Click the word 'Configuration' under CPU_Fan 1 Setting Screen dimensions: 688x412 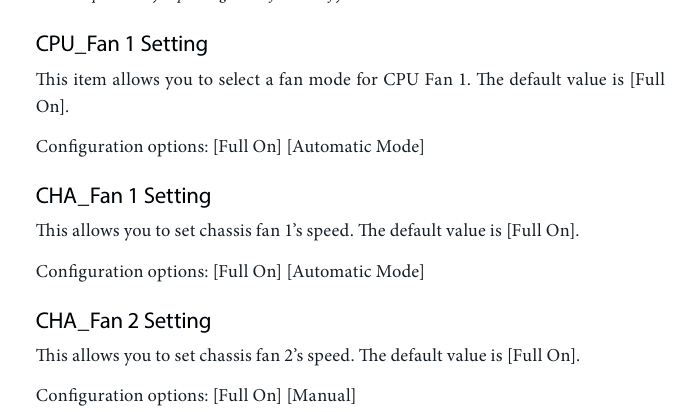[x=90, y=147]
